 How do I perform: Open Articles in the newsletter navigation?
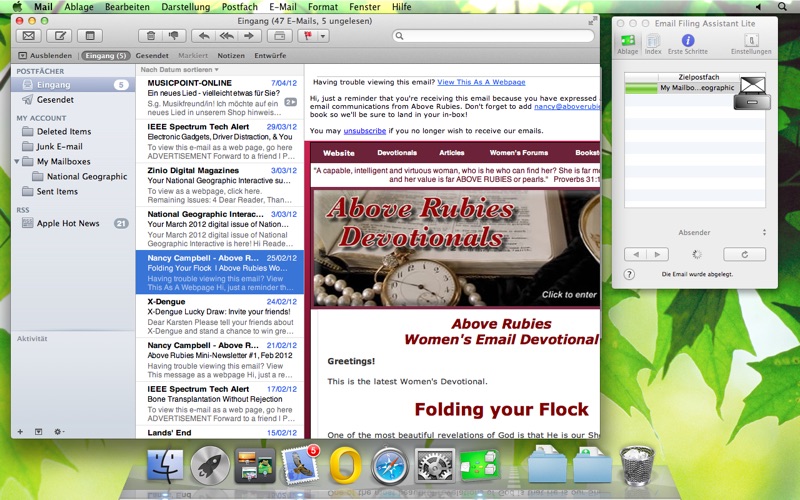click(452, 153)
